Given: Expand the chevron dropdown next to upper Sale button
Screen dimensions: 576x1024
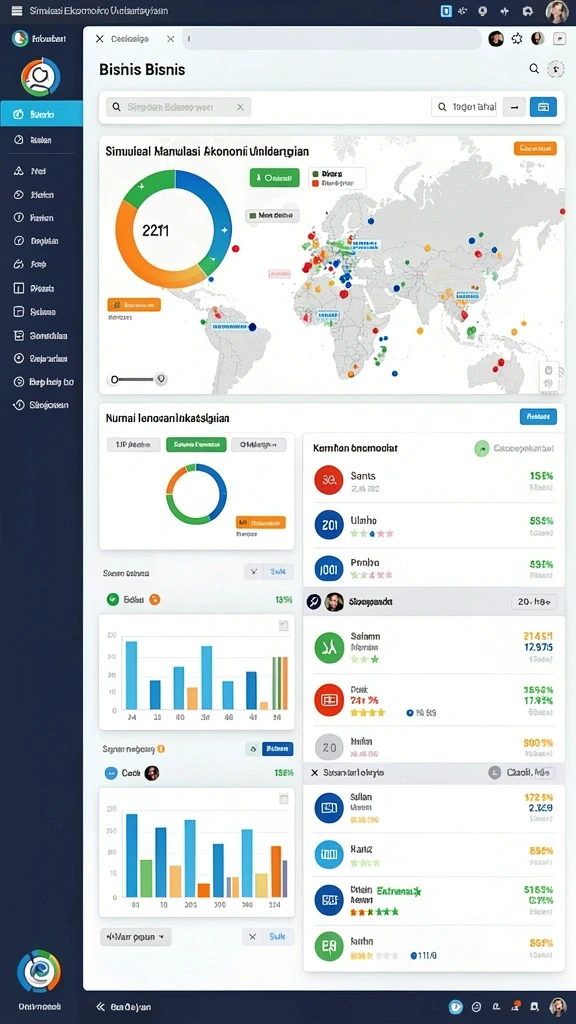Looking at the screenshot, I should tap(253, 572).
